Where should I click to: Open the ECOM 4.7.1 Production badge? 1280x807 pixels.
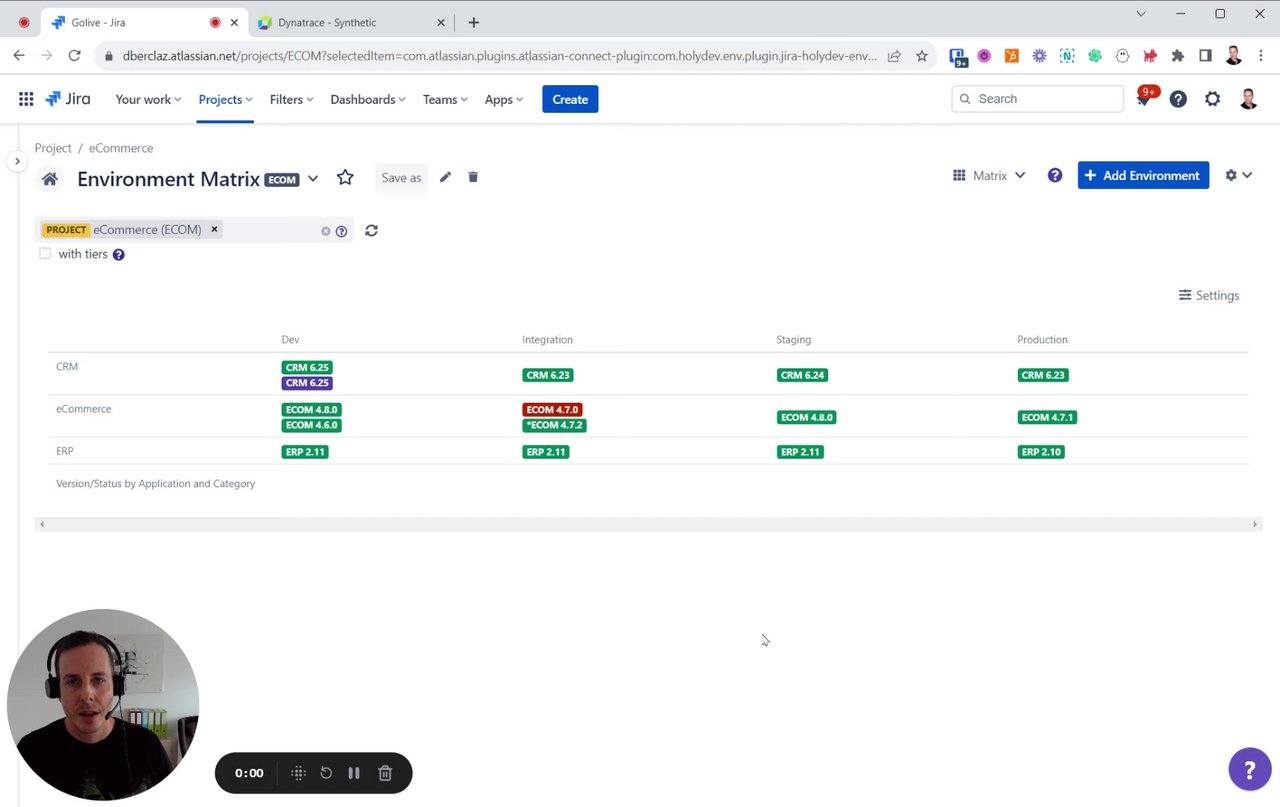tap(1047, 417)
